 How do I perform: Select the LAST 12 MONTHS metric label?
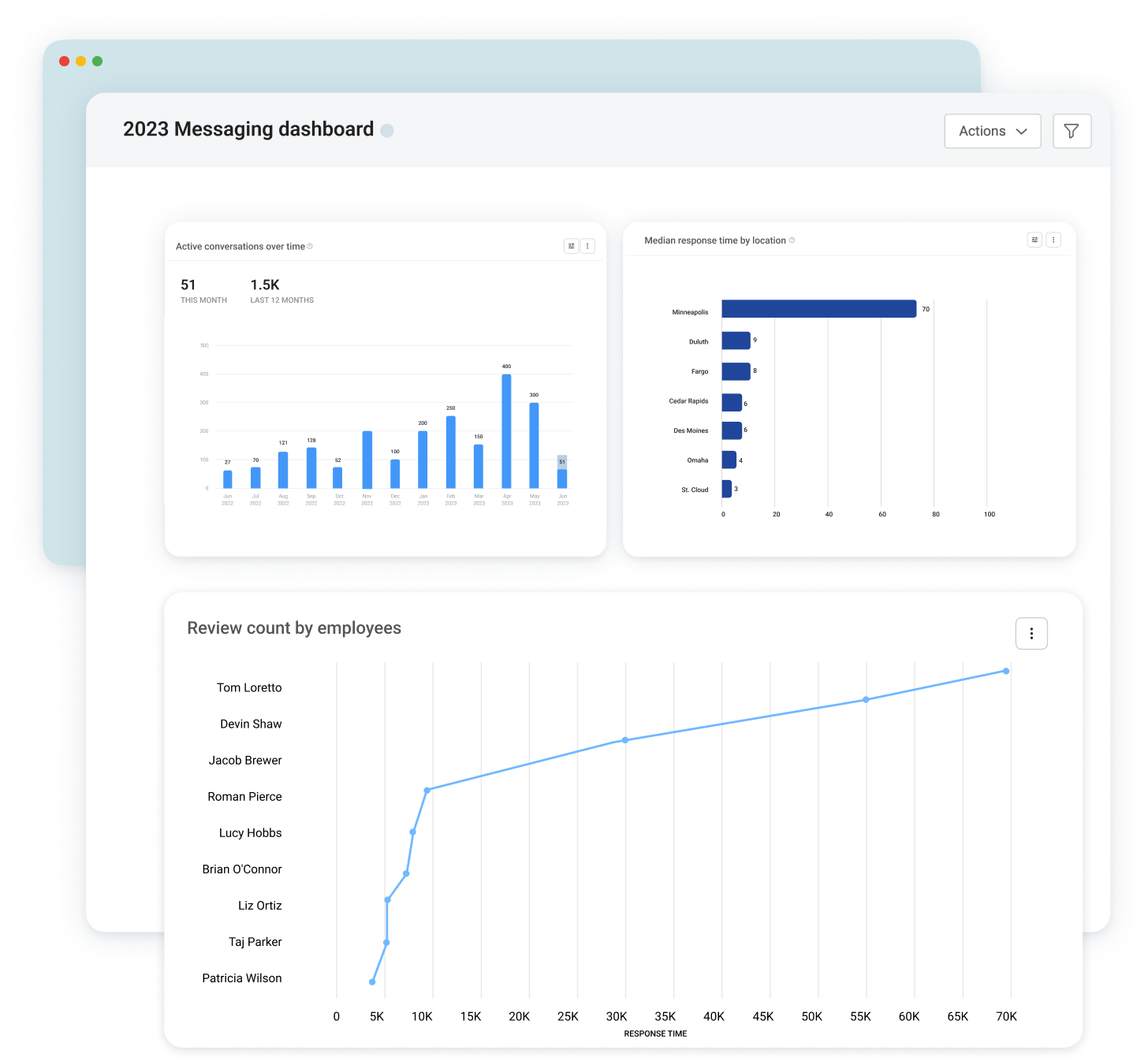[x=281, y=300]
